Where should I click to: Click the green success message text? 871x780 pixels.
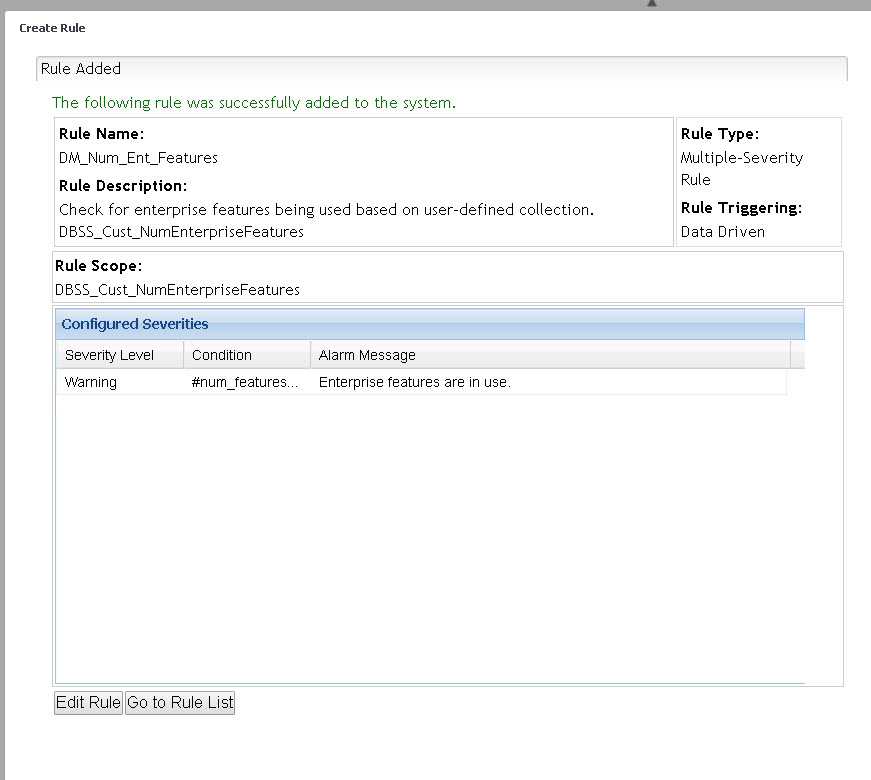[x=254, y=102]
